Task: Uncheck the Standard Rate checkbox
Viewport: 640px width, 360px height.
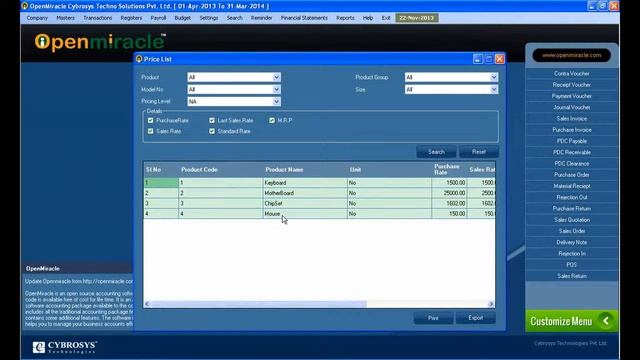Action: (212, 131)
